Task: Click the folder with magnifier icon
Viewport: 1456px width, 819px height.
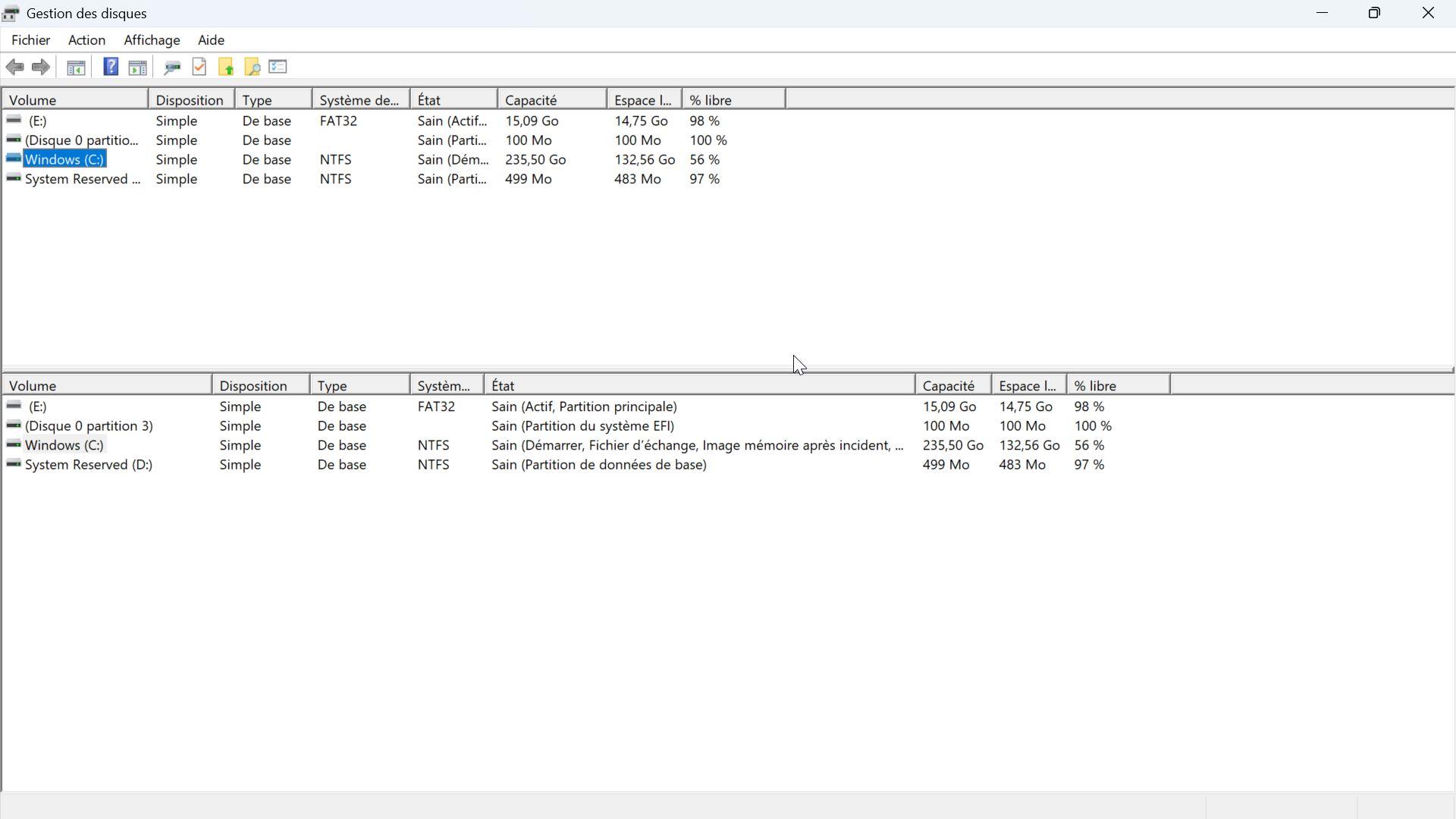Action: [x=253, y=67]
